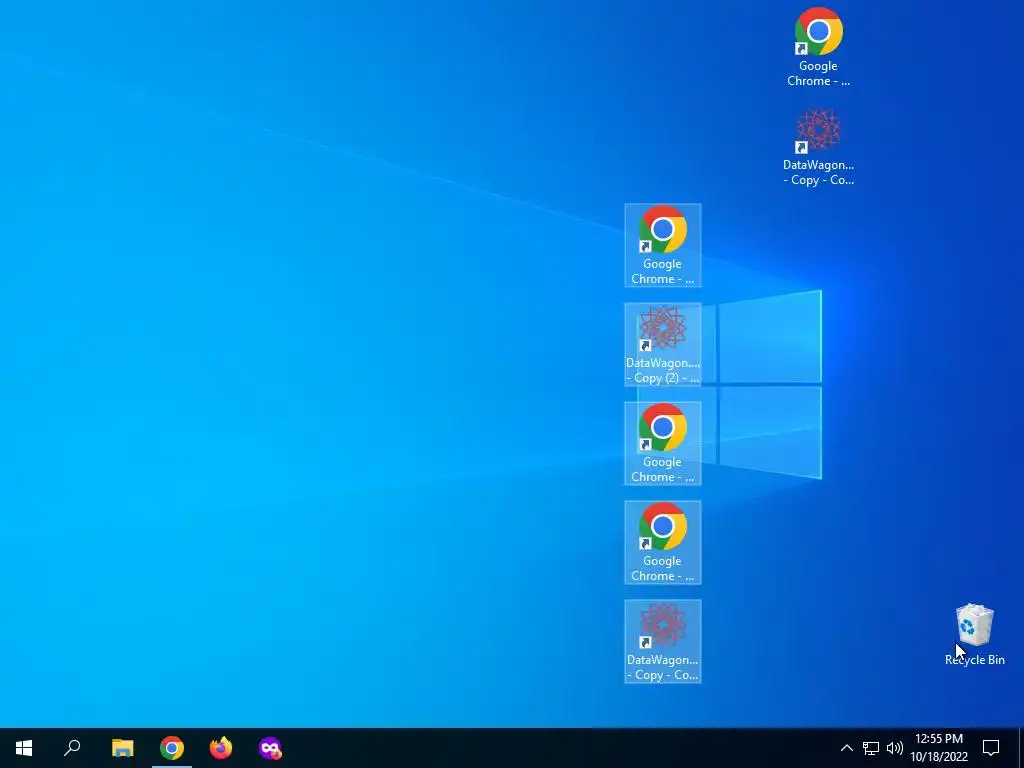
Task: Open the network status tray icon
Action: pyautogui.click(x=871, y=748)
